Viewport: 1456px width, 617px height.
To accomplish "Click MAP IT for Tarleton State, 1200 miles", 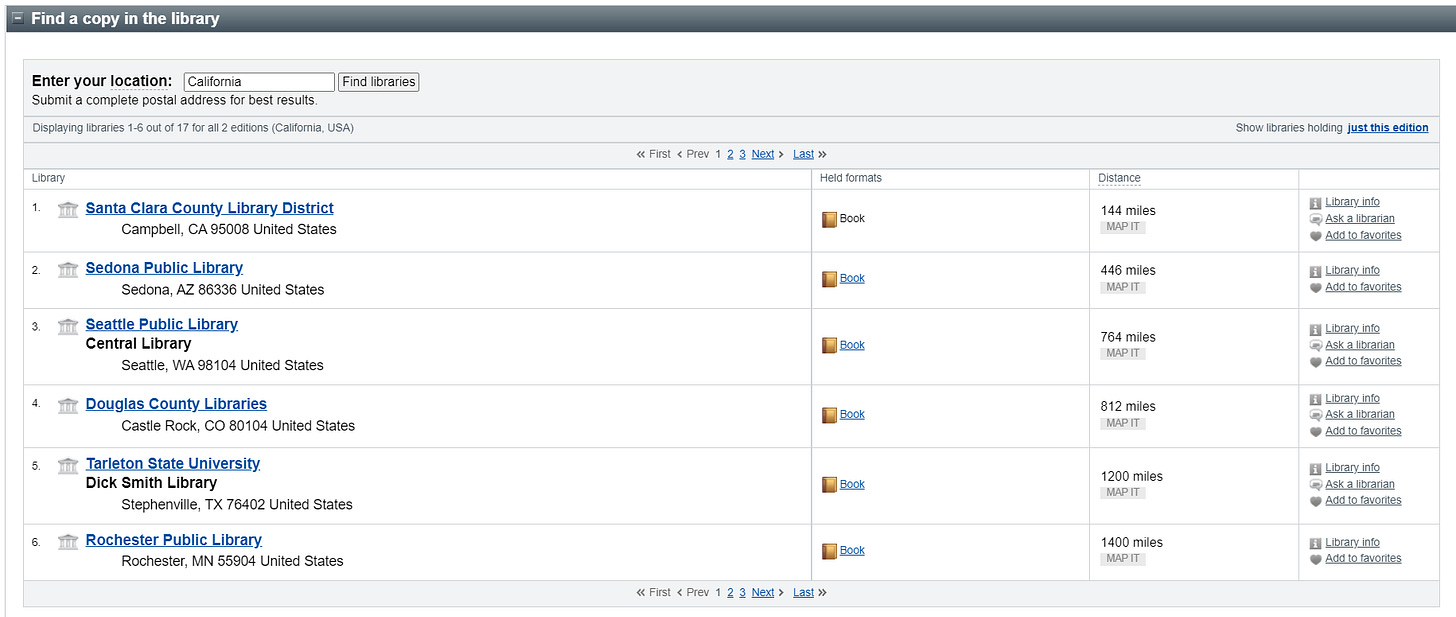I will [x=1122, y=492].
